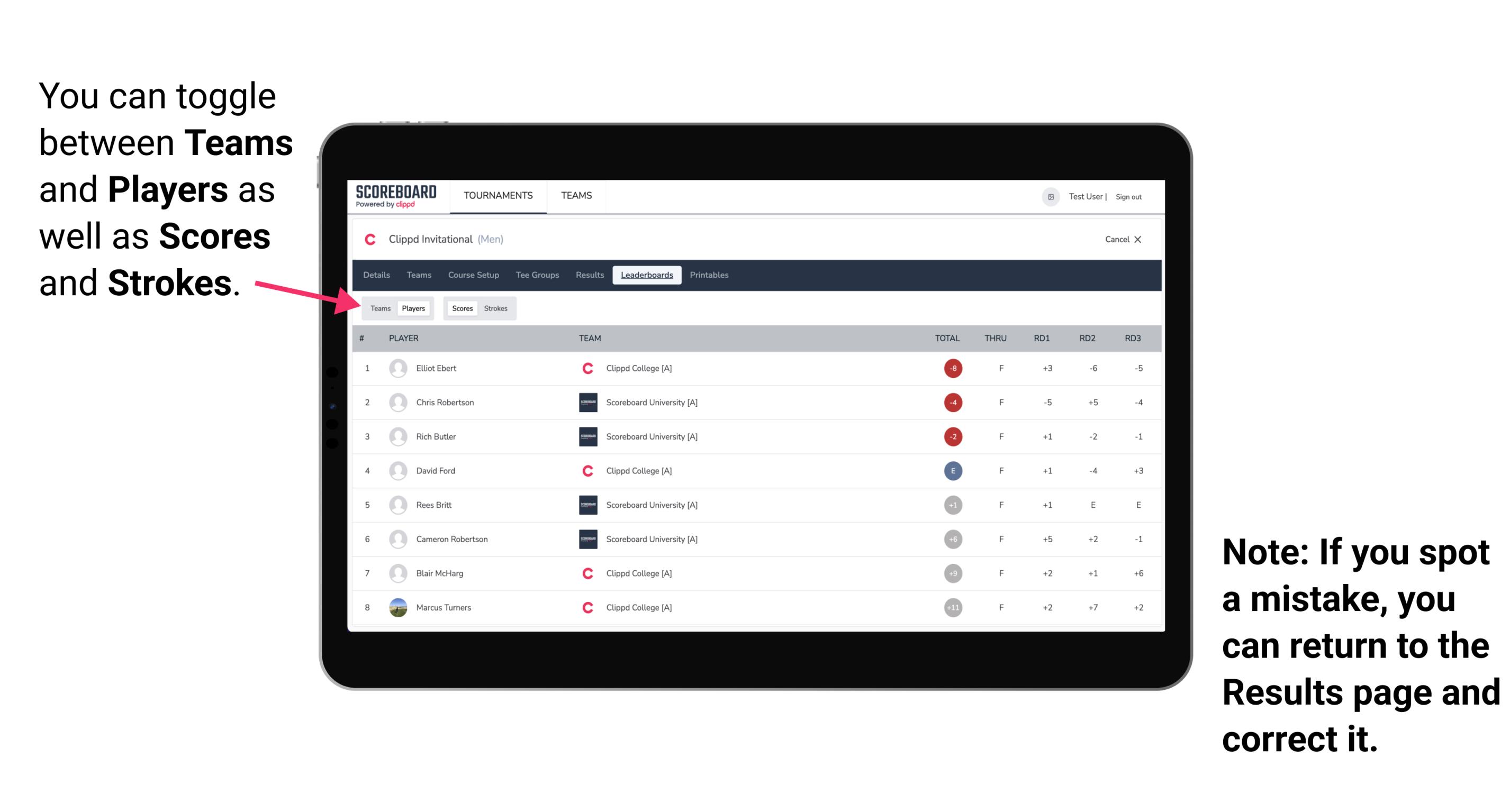
Task: Select the Players leaderboard tab
Action: point(414,308)
